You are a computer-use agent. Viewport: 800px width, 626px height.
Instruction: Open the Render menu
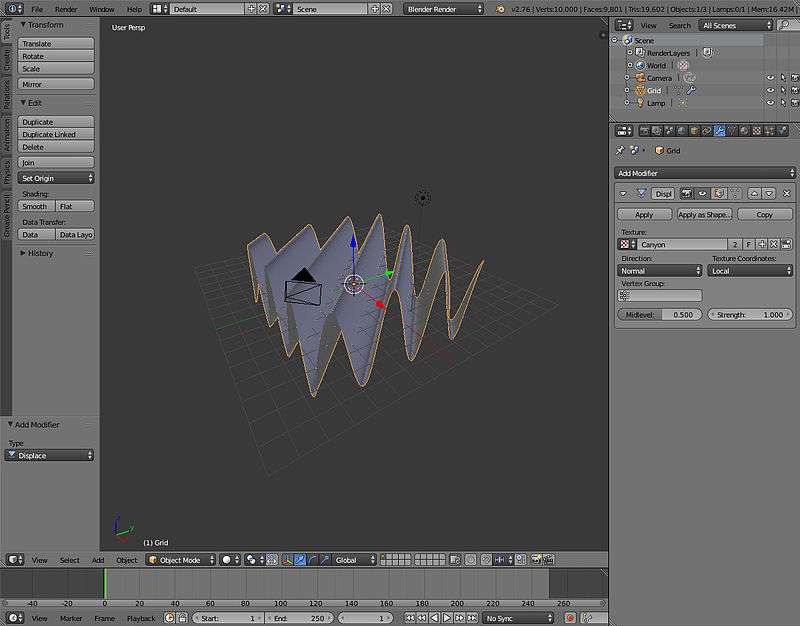(x=66, y=8)
